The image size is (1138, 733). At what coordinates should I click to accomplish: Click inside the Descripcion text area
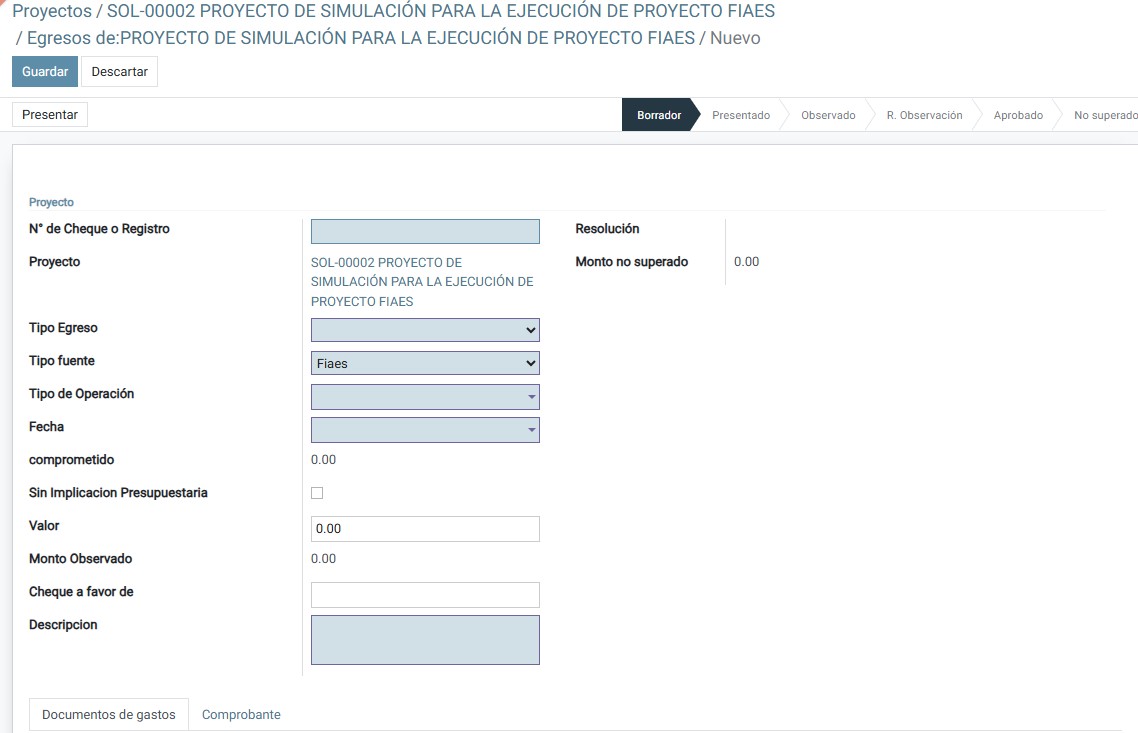[425, 640]
